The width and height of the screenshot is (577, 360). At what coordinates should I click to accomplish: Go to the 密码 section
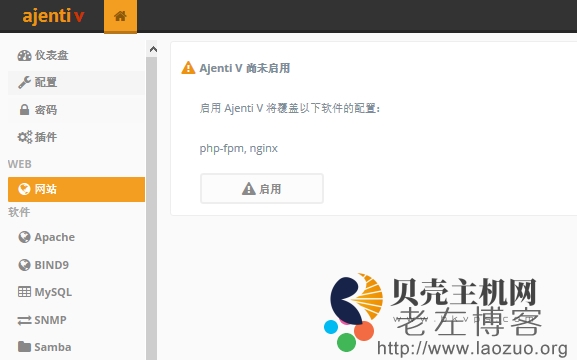click(x=76, y=110)
